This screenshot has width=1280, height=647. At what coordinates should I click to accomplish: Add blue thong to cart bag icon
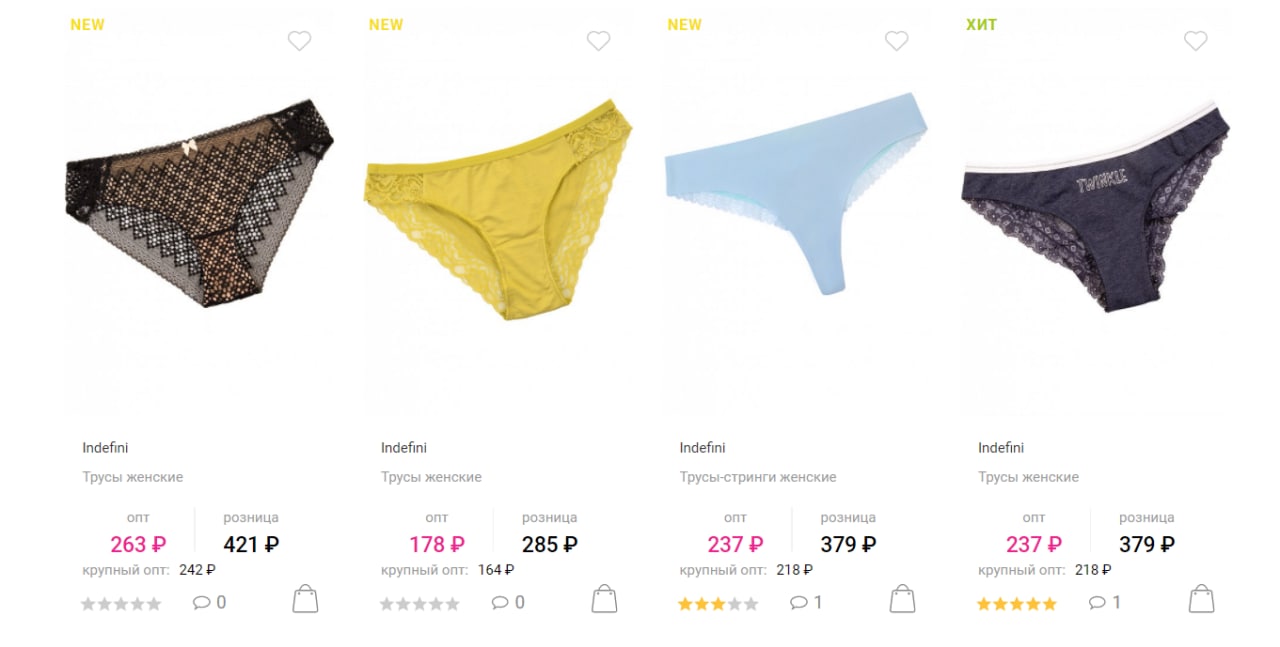pos(902,599)
